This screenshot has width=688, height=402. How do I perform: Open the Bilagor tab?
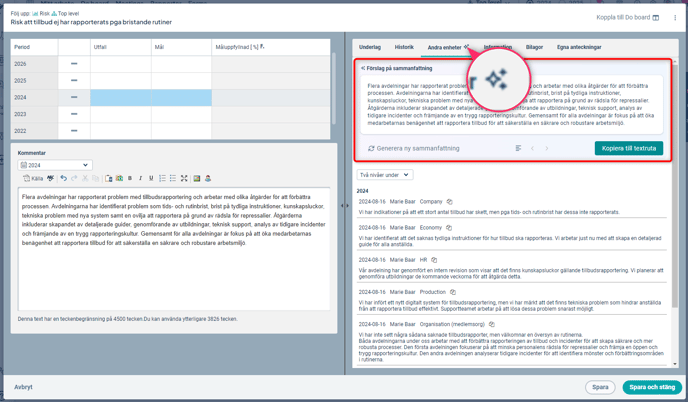(534, 47)
